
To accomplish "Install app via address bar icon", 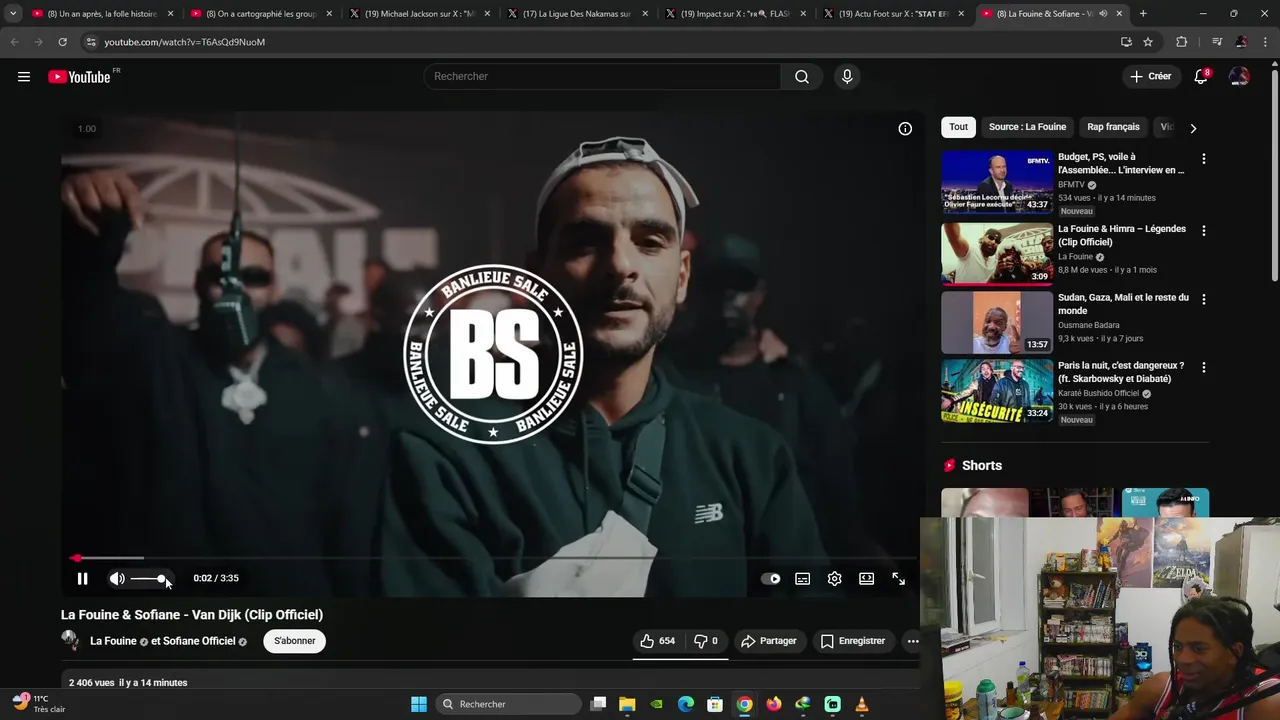I will click(x=1126, y=42).
